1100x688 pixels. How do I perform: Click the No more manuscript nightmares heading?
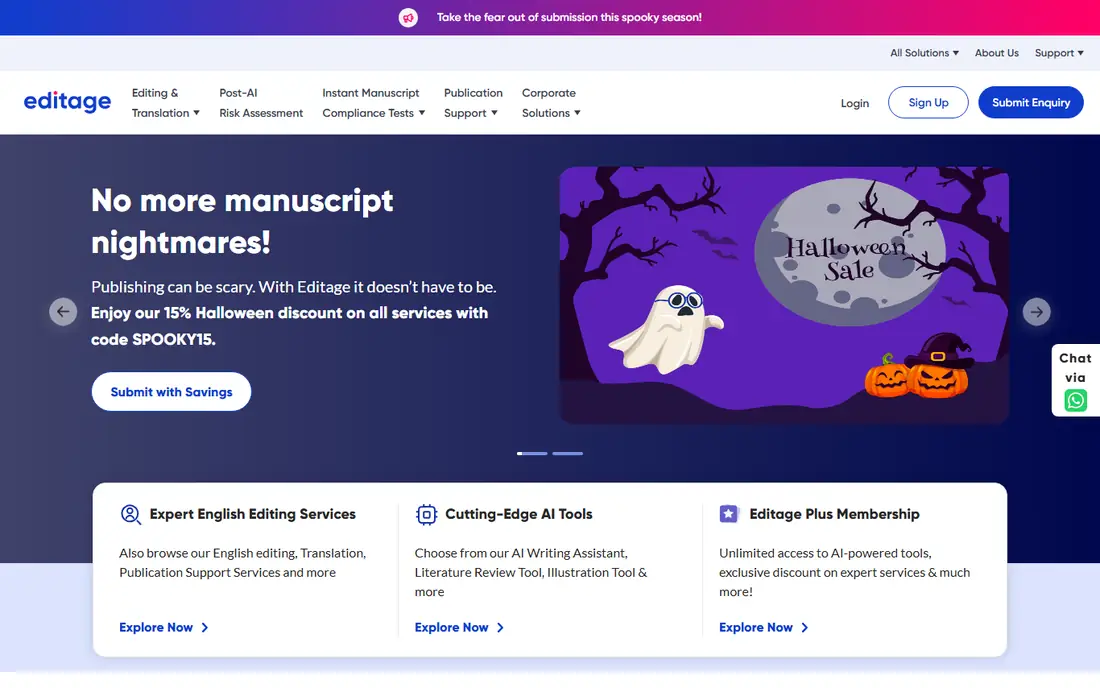pos(242,221)
